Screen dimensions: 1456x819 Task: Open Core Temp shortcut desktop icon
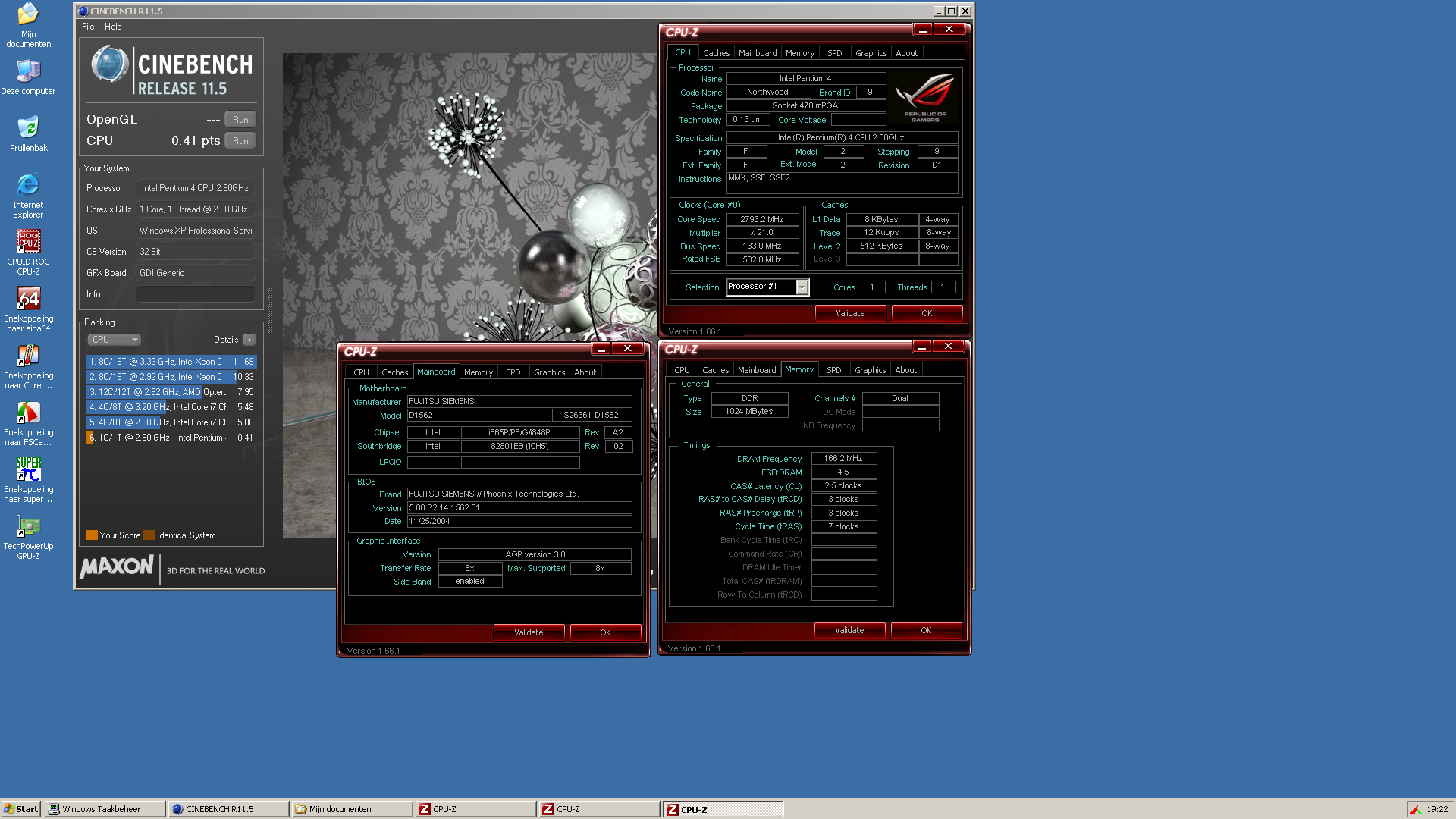[x=28, y=366]
